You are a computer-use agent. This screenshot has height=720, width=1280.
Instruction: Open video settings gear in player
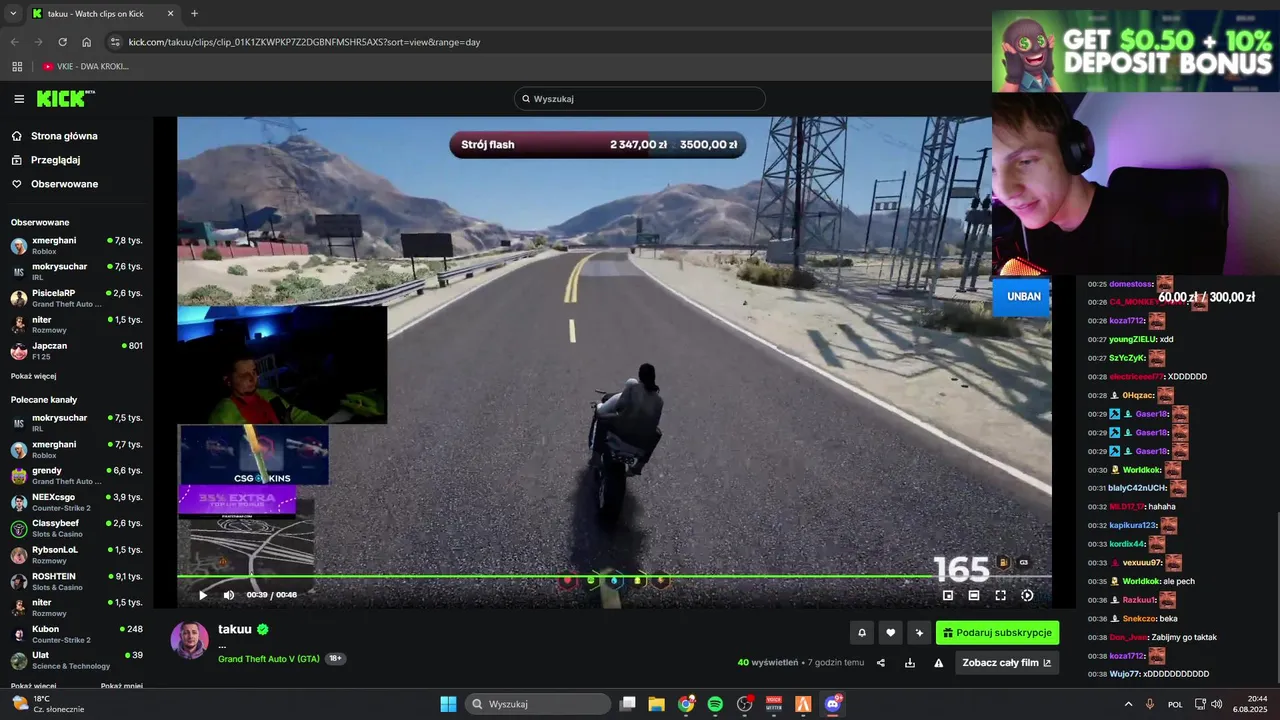1027,595
